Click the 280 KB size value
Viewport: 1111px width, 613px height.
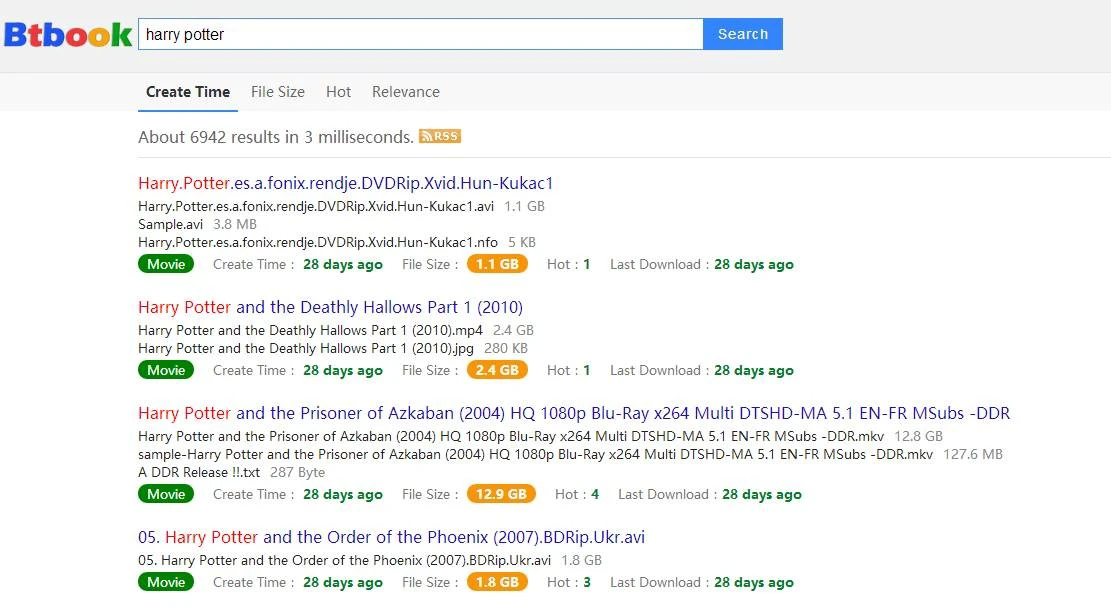[506, 349]
